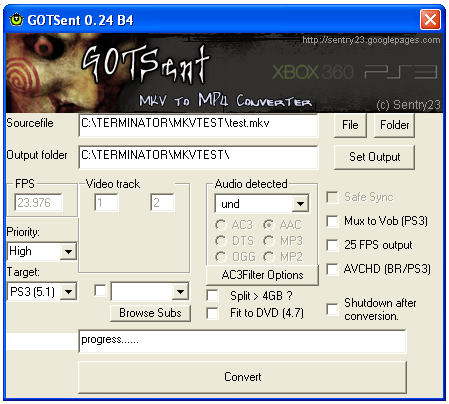
Task: Click the second Video track field
Action: coord(162,202)
